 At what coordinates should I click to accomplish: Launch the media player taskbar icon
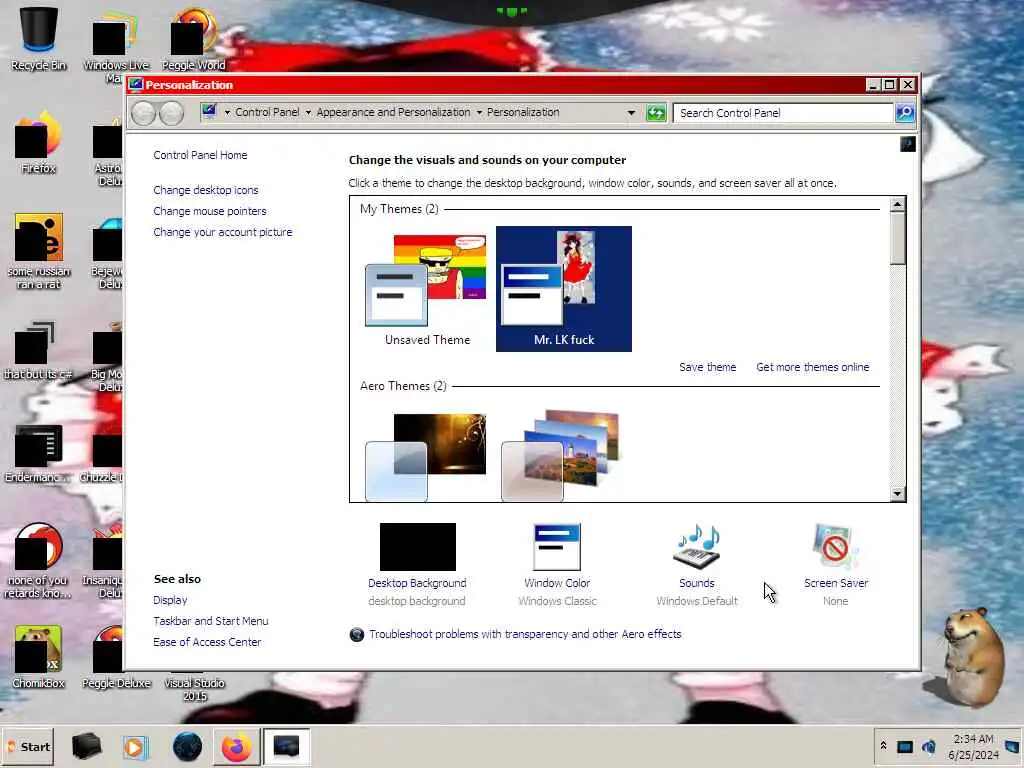(x=135, y=746)
